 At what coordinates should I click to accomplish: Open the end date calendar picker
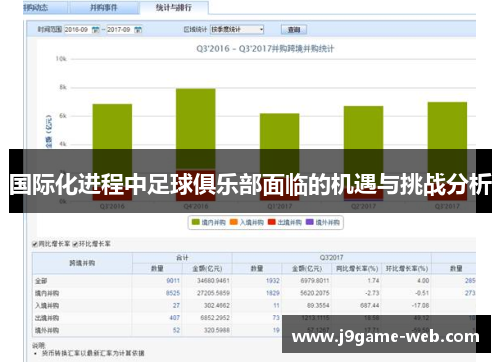138,30
